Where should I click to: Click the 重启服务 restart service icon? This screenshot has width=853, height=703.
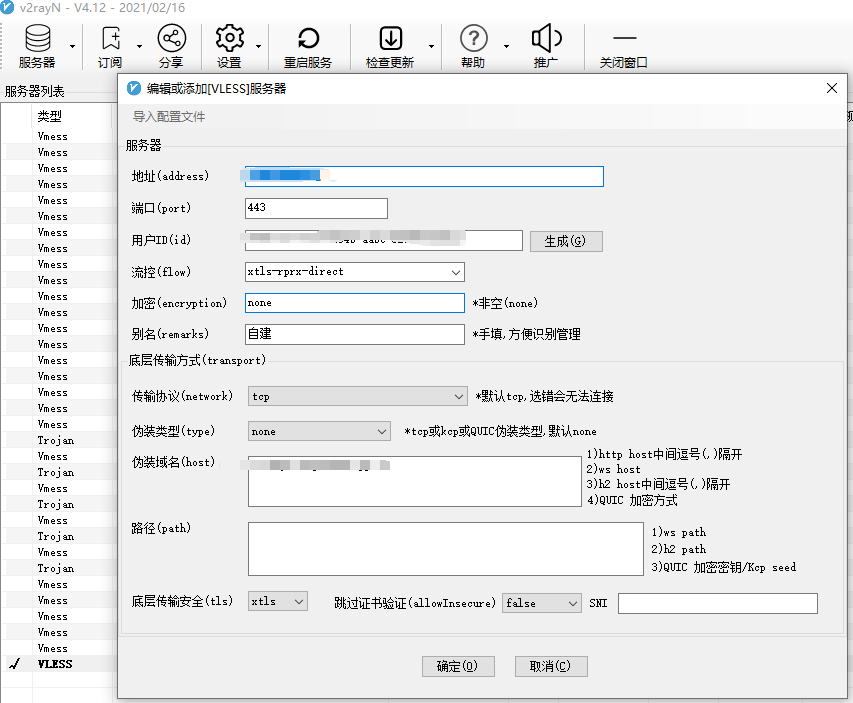(308, 47)
